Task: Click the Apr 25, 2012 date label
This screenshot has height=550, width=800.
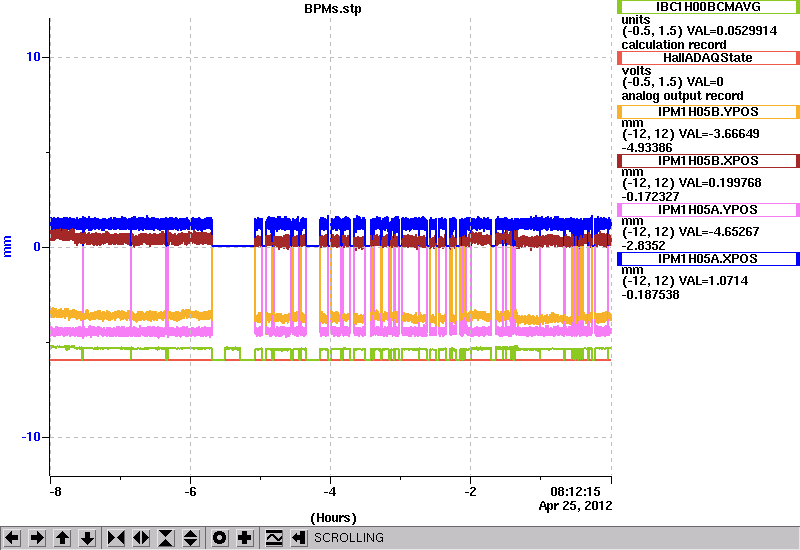Action: click(x=576, y=506)
